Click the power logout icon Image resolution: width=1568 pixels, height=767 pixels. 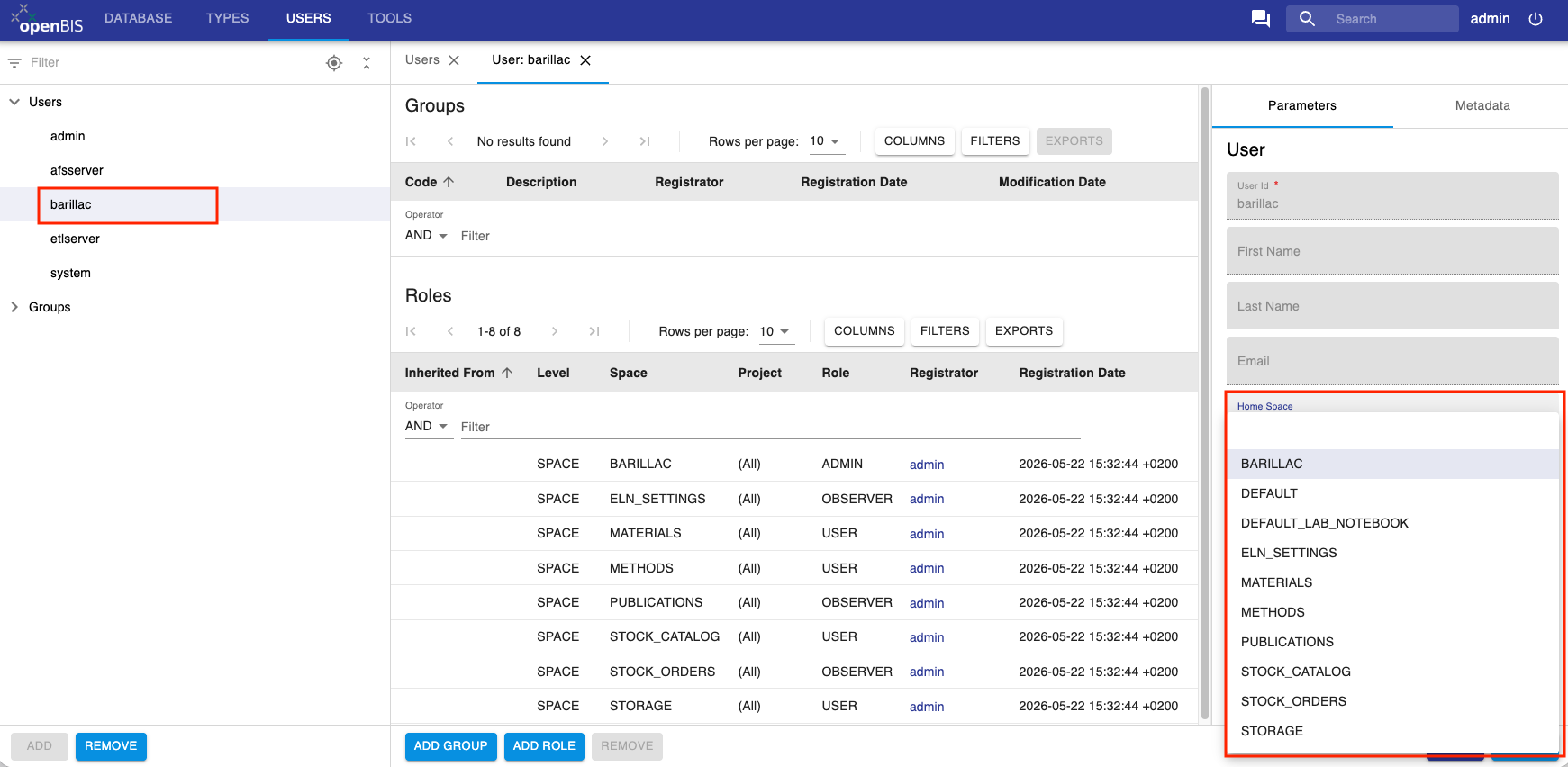(x=1536, y=19)
